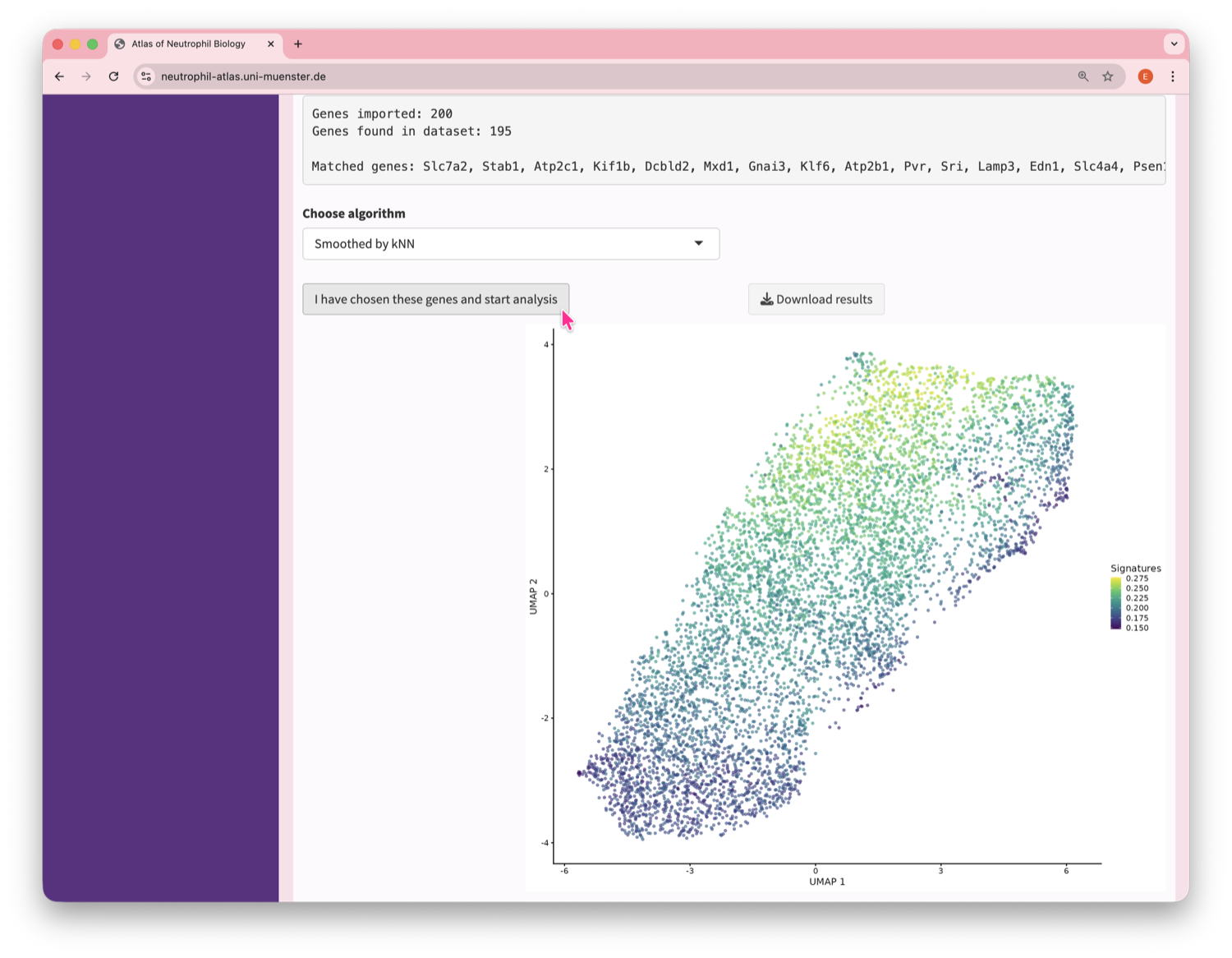Click the Download results button
Screen dimensions: 1232x958
[x=816, y=299]
